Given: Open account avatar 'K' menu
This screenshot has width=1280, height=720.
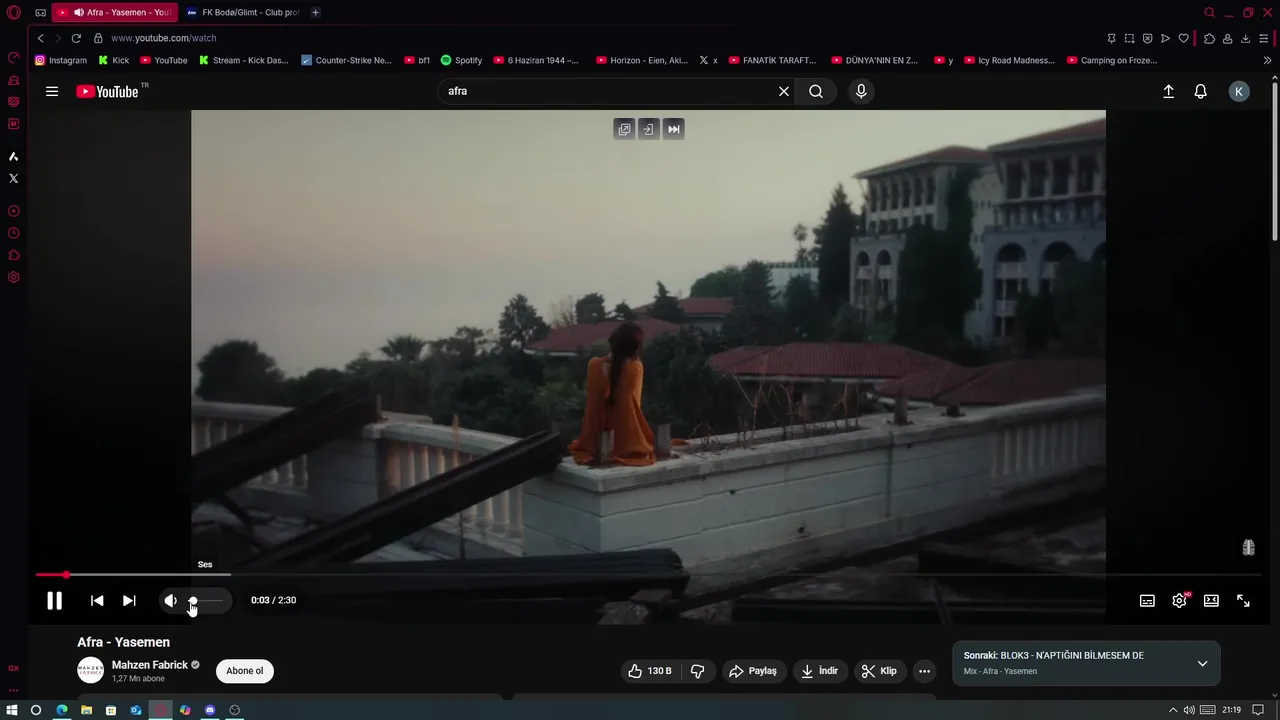Looking at the screenshot, I should pos(1239,91).
